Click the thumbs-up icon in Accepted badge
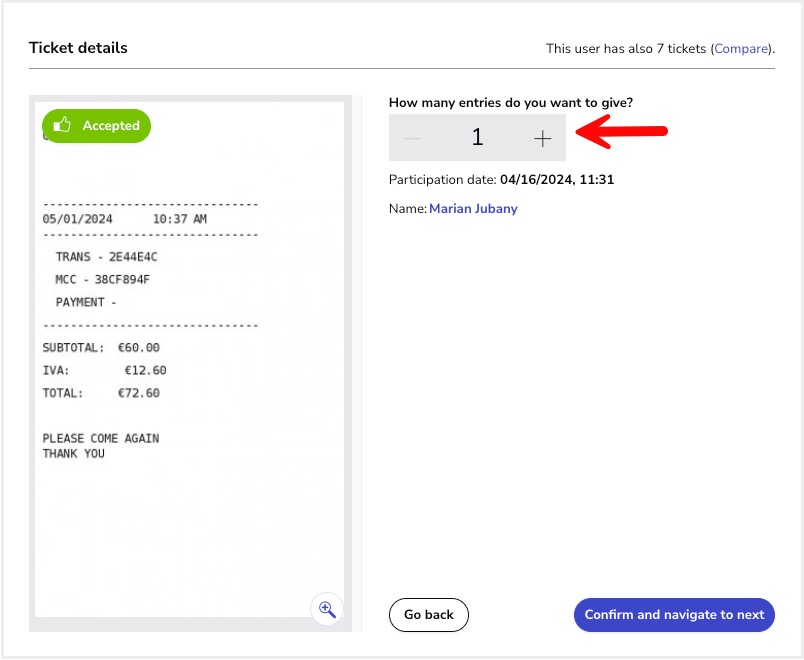This screenshot has height=660, width=804. (x=62, y=125)
